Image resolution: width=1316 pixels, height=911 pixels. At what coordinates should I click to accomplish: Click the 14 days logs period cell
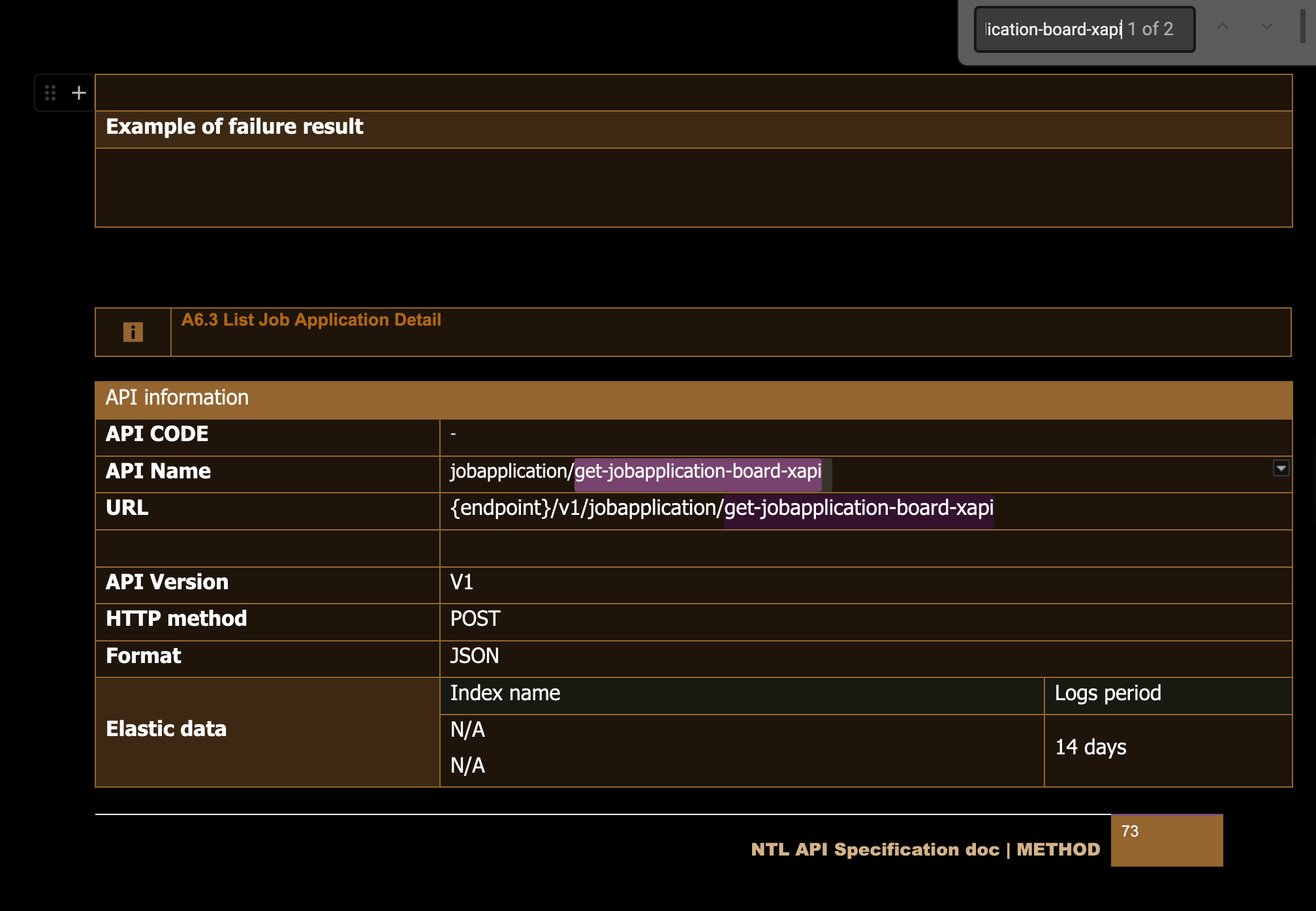click(1091, 747)
